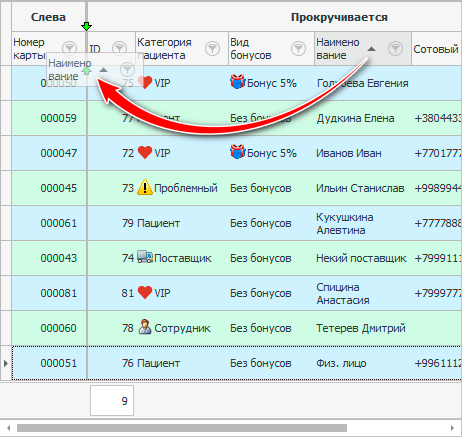Click row indicator cell for row 000059

6,118
